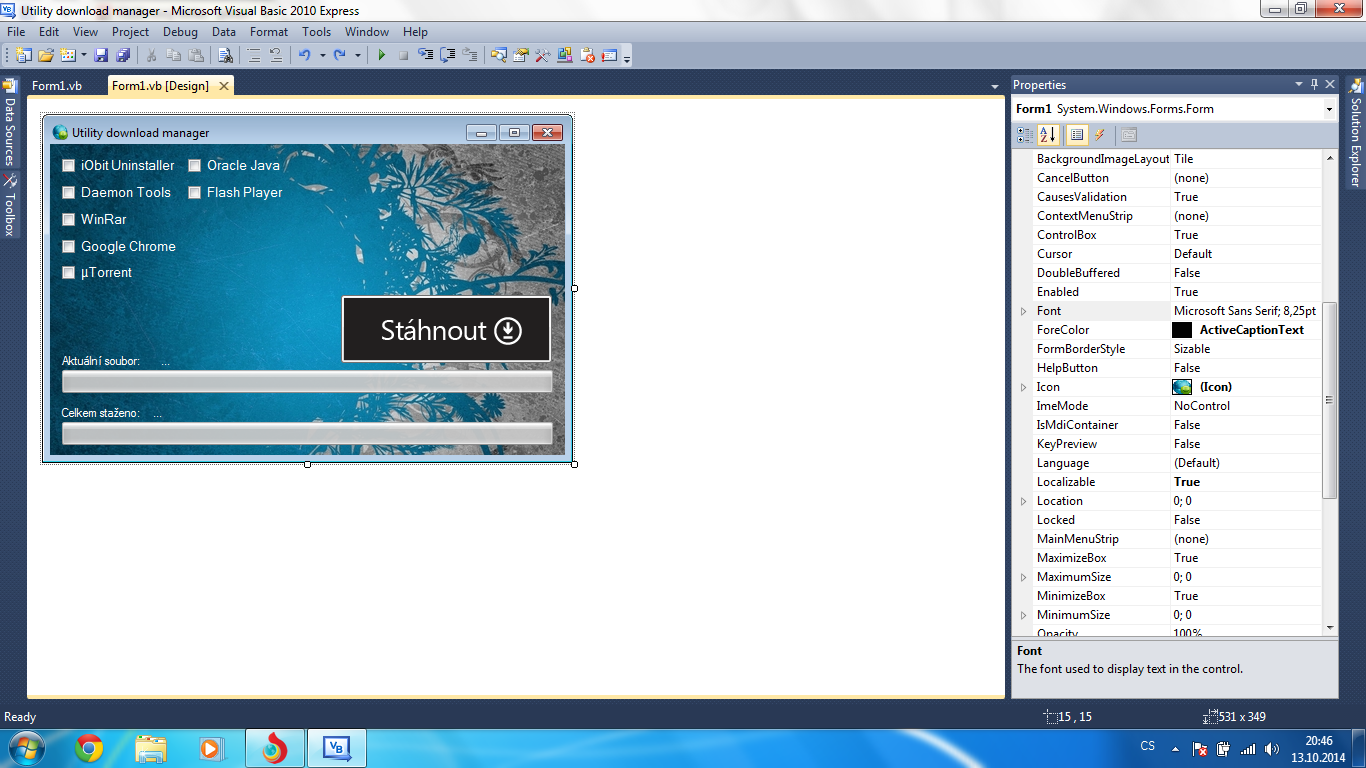This screenshot has width=1366, height=768.
Task: Click the Open File folder icon
Action: point(45,56)
